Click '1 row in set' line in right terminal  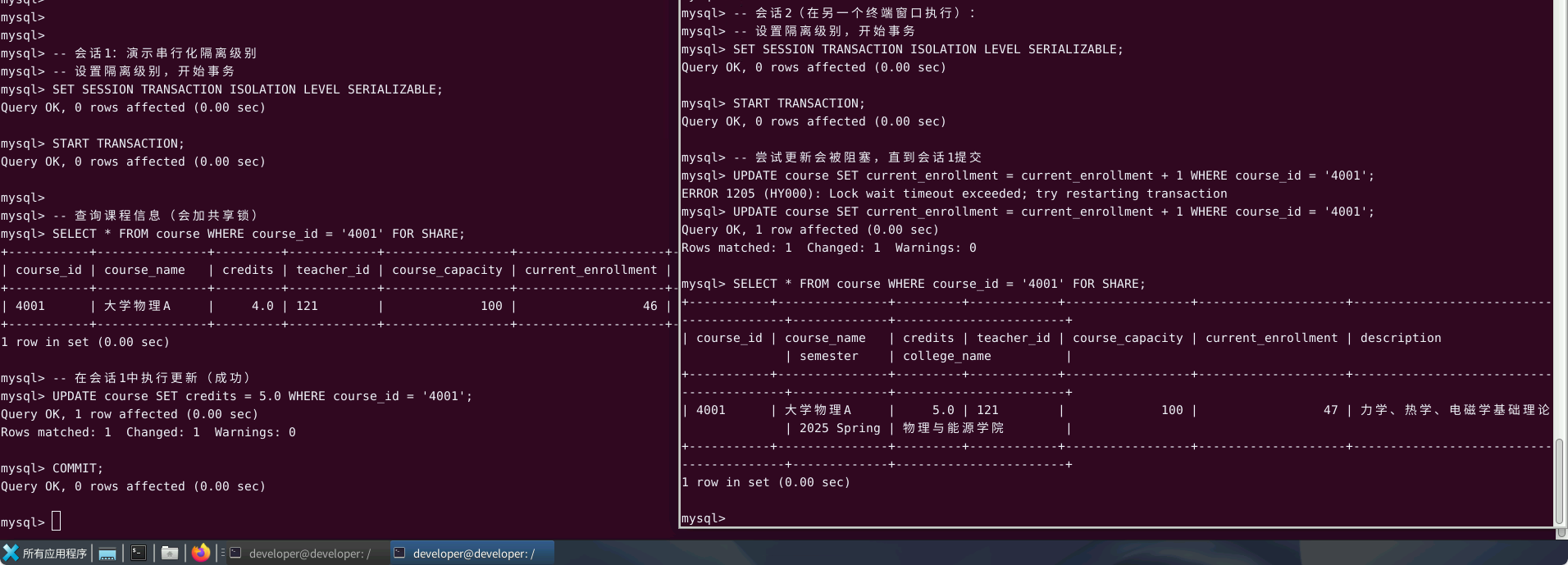[766, 482]
